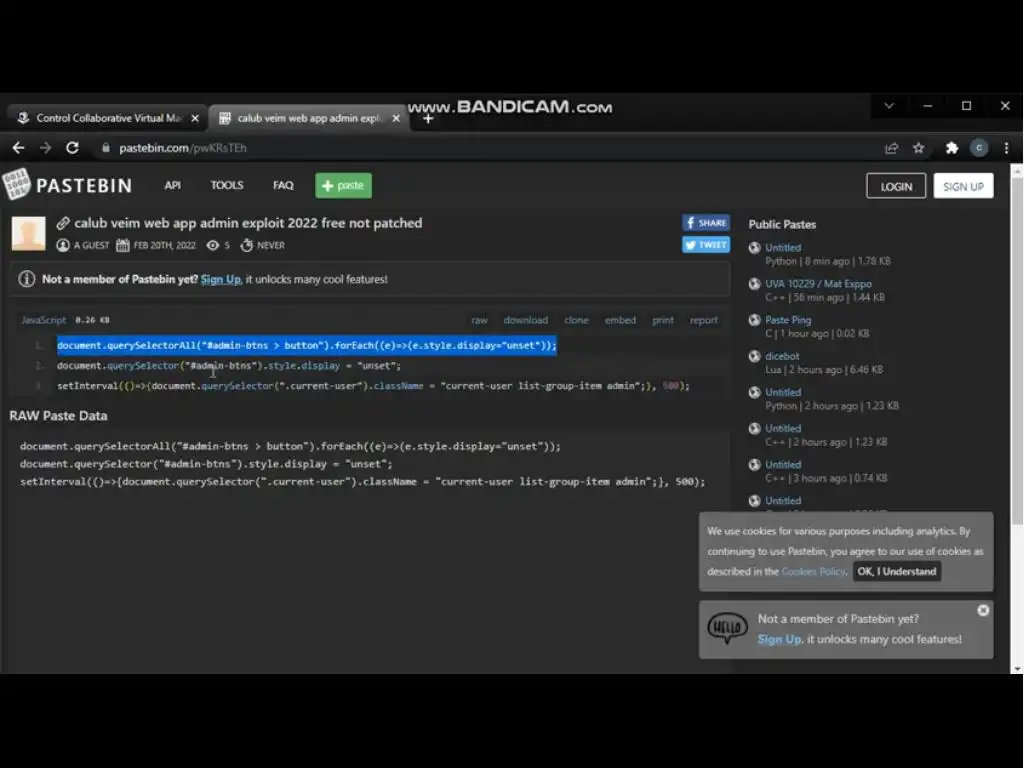The width and height of the screenshot is (1024, 768).
Task: Click the LOGIN button
Action: [896, 186]
